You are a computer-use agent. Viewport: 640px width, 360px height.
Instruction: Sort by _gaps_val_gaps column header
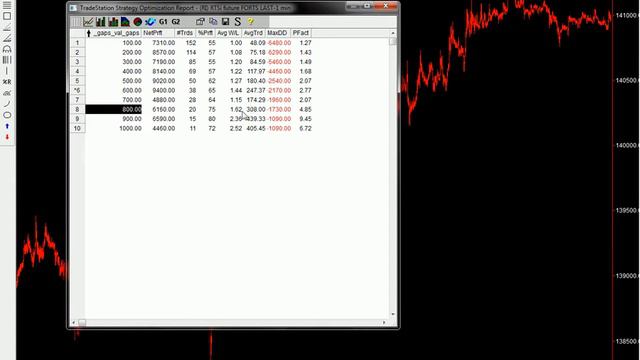(x=113, y=33)
